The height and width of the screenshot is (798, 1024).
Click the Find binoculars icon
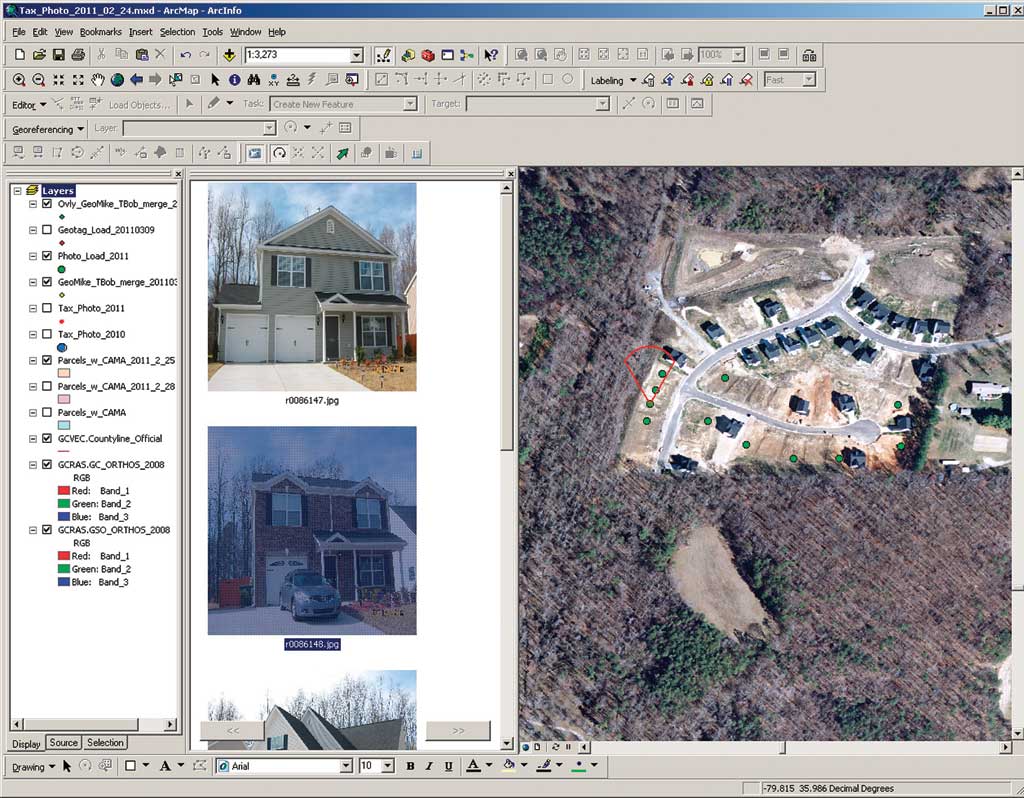tap(254, 80)
